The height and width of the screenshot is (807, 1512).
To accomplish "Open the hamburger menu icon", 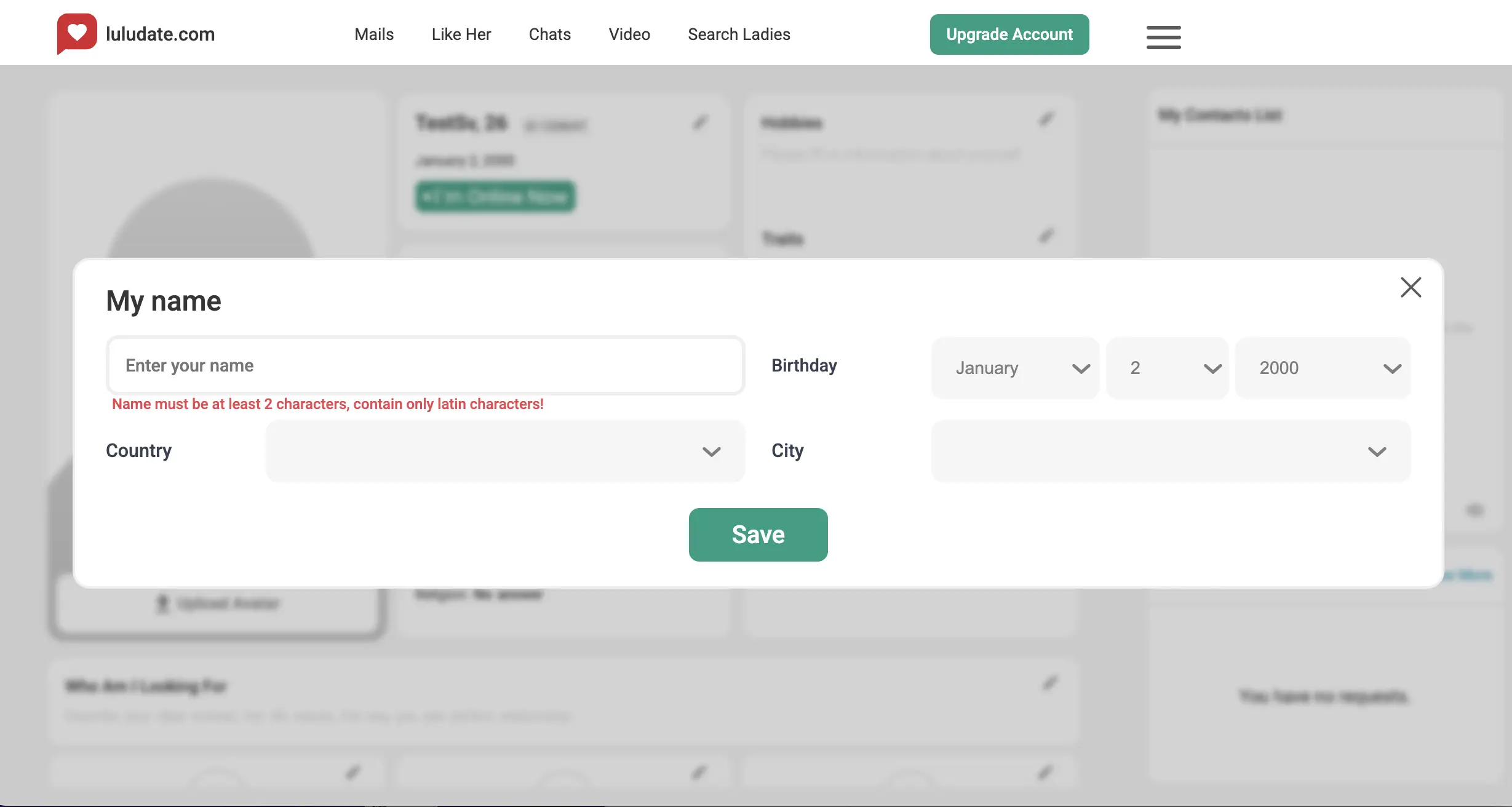I will [x=1163, y=37].
